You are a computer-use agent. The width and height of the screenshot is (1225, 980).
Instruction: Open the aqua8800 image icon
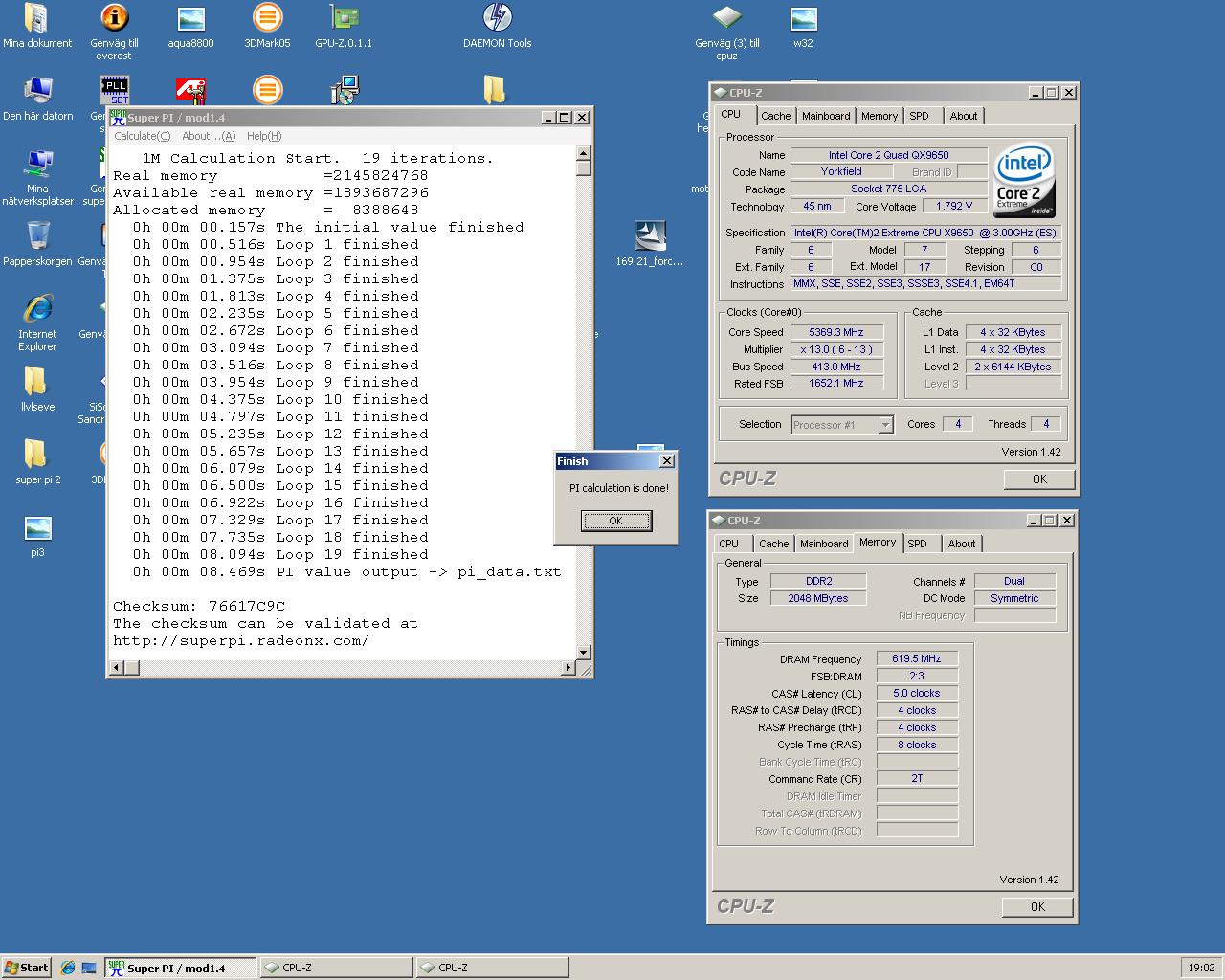pyautogui.click(x=190, y=26)
